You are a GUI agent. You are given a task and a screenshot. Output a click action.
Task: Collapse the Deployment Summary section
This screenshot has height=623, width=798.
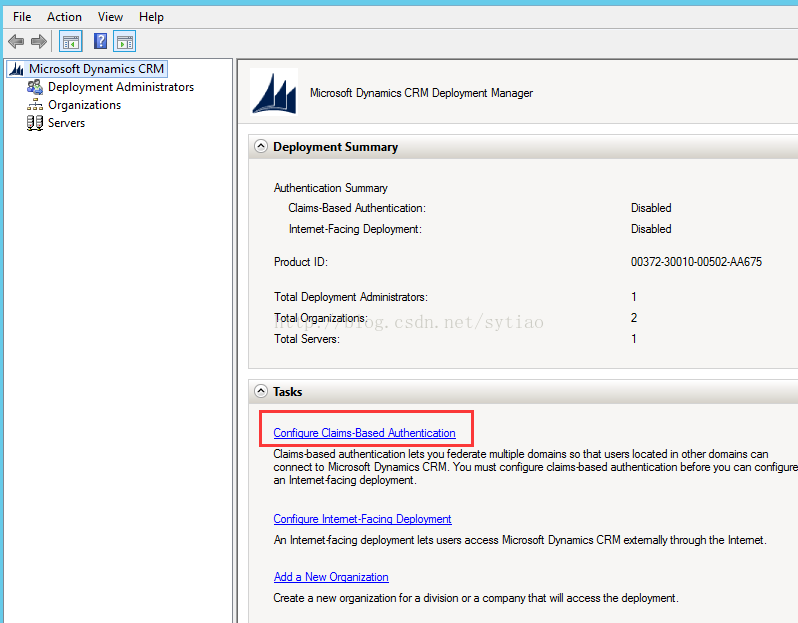[x=261, y=147]
